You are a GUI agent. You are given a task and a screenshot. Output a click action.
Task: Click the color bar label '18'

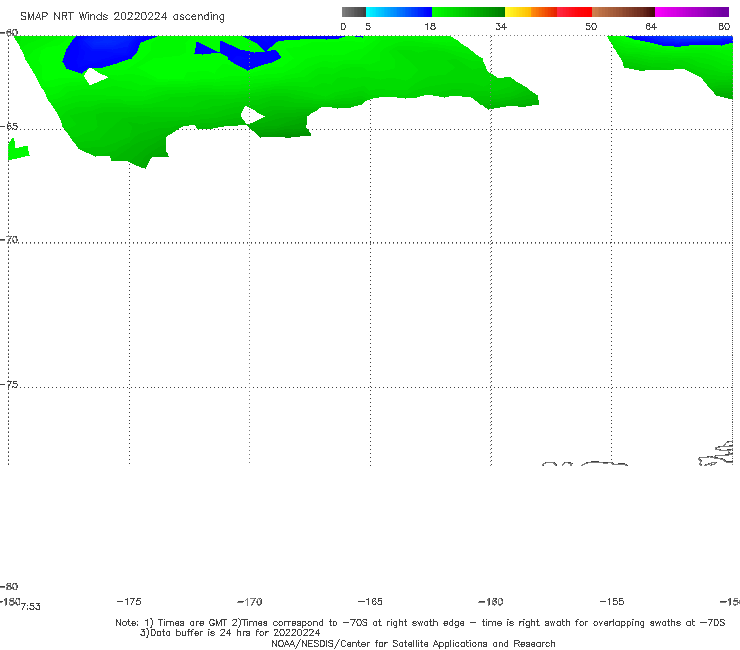click(430, 26)
